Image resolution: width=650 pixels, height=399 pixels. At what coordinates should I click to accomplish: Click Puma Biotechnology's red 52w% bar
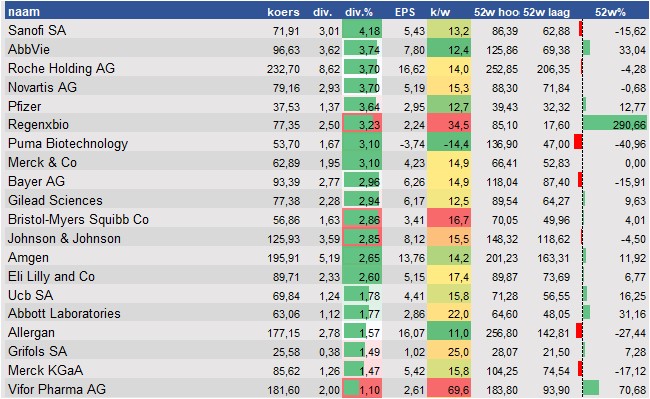(x=578, y=142)
